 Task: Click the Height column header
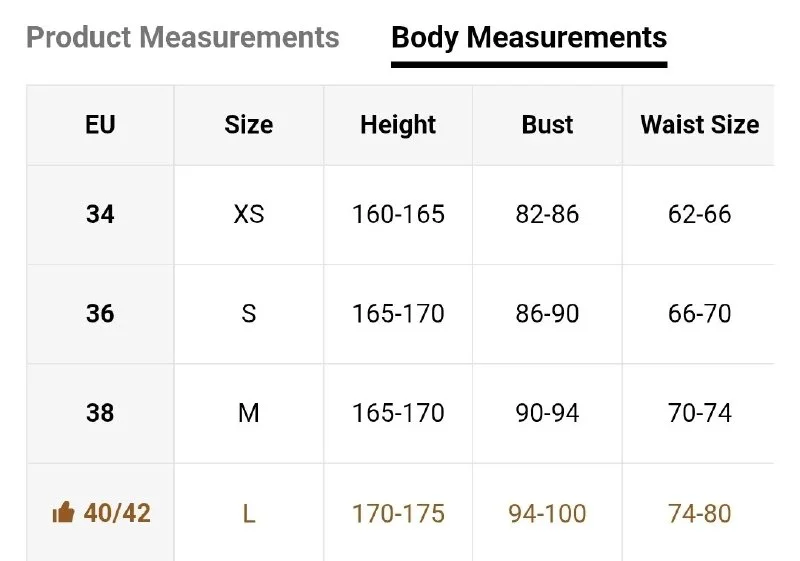tap(398, 125)
